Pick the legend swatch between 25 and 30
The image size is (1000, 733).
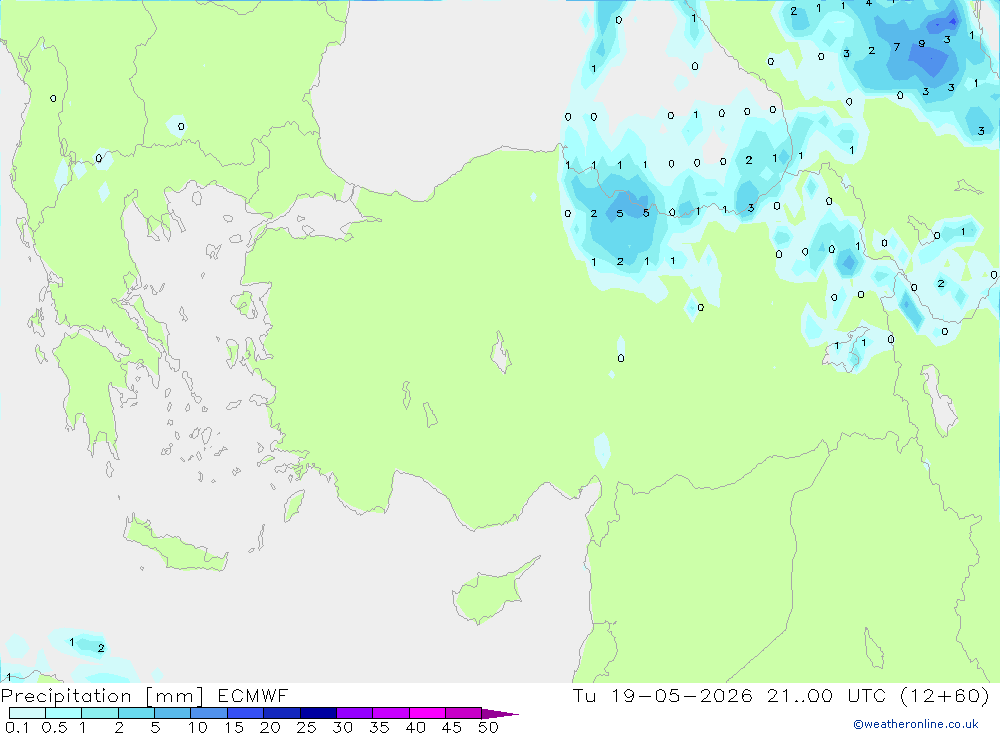tap(318, 713)
